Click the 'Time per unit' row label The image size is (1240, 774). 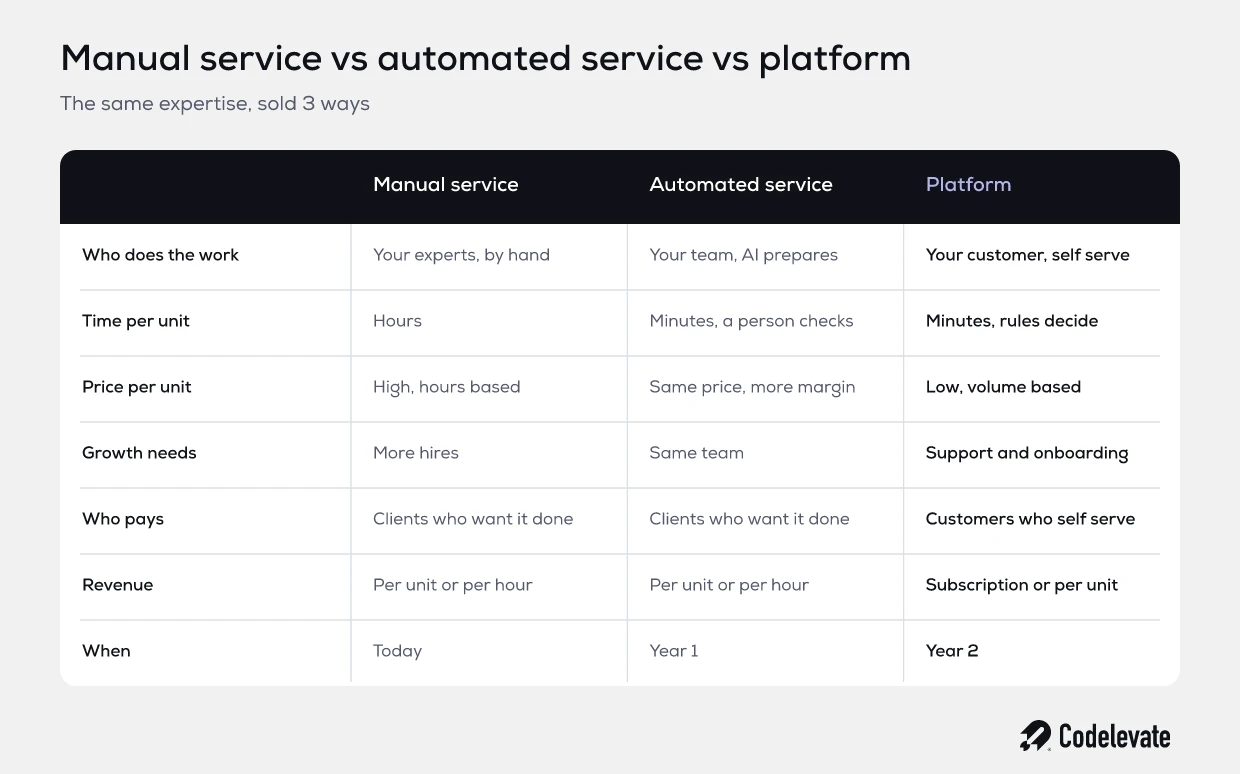point(136,321)
